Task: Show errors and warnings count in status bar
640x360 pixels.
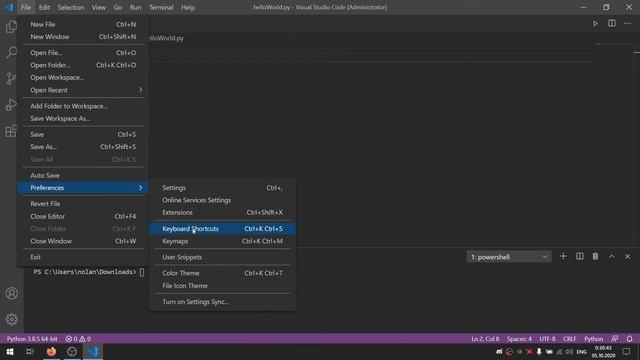Action: (78, 339)
